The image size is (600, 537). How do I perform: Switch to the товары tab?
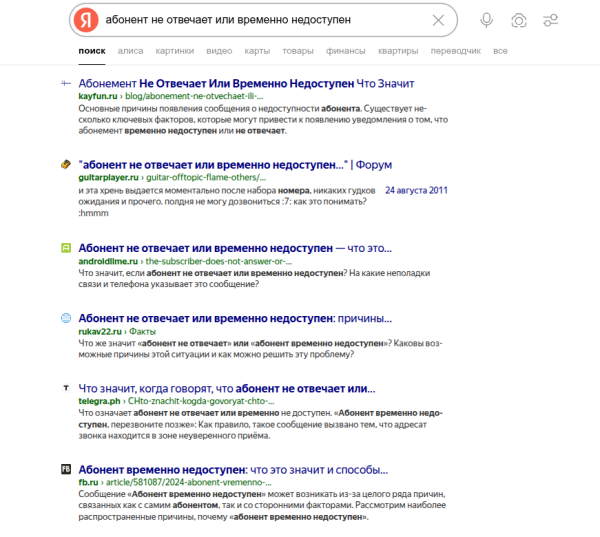(x=298, y=51)
